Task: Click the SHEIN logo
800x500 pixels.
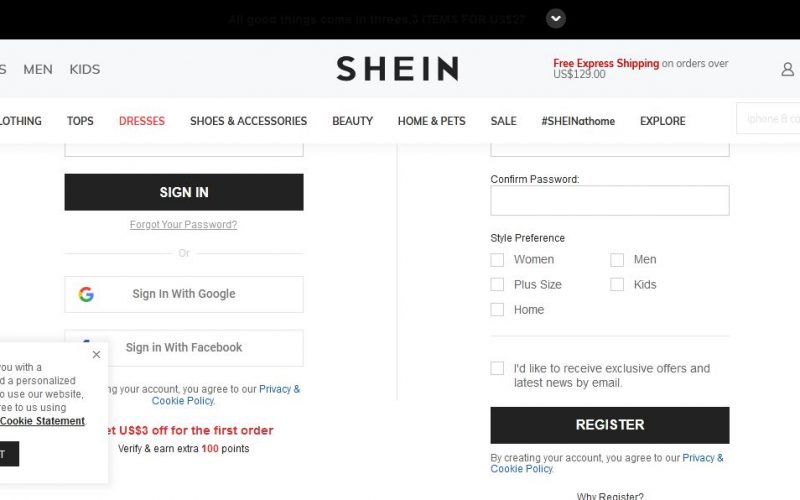Action: 397,69
